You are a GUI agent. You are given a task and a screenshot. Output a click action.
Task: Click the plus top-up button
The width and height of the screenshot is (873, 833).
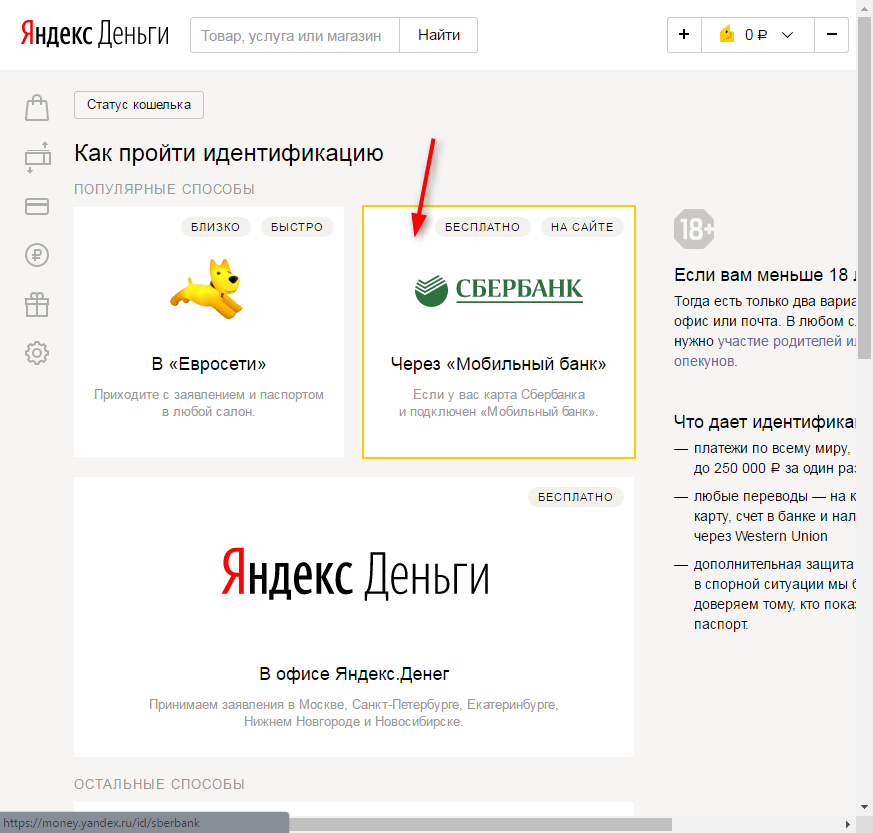pyautogui.click(x=684, y=35)
